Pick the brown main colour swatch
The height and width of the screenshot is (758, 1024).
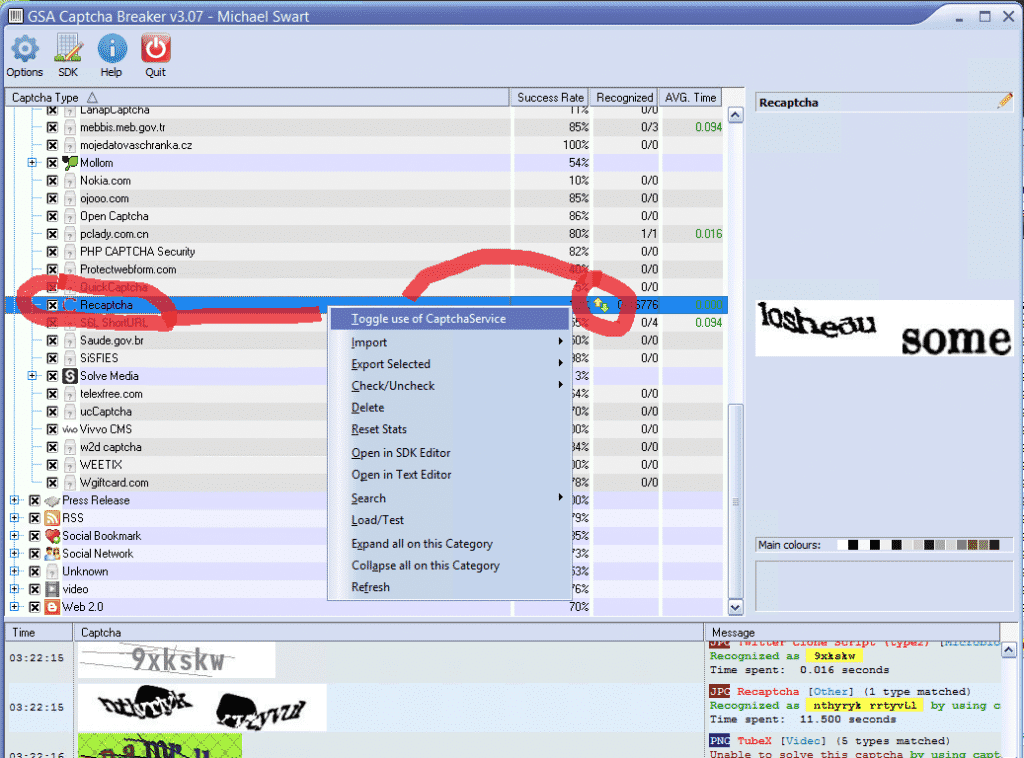point(972,545)
